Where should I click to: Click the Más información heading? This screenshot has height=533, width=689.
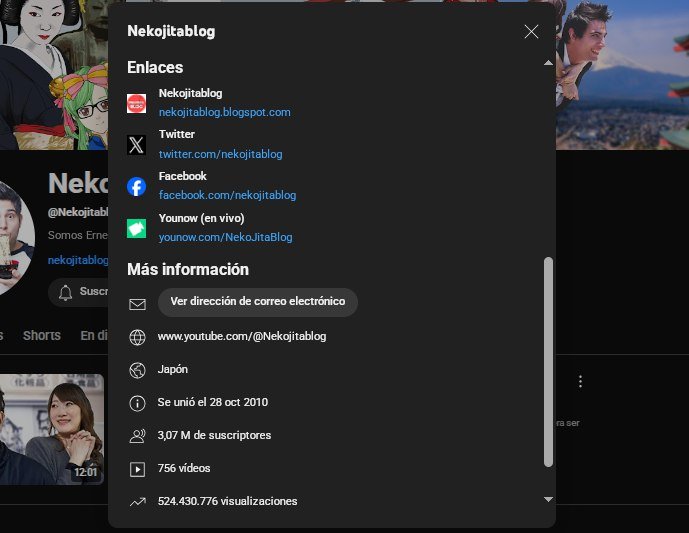(x=188, y=269)
